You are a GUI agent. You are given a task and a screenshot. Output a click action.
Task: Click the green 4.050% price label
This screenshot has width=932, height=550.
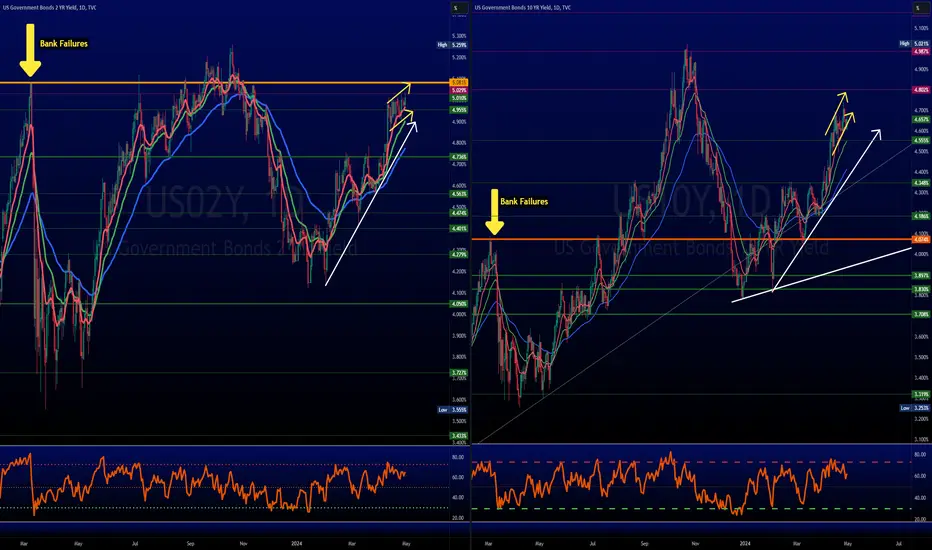click(x=459, y=304)
